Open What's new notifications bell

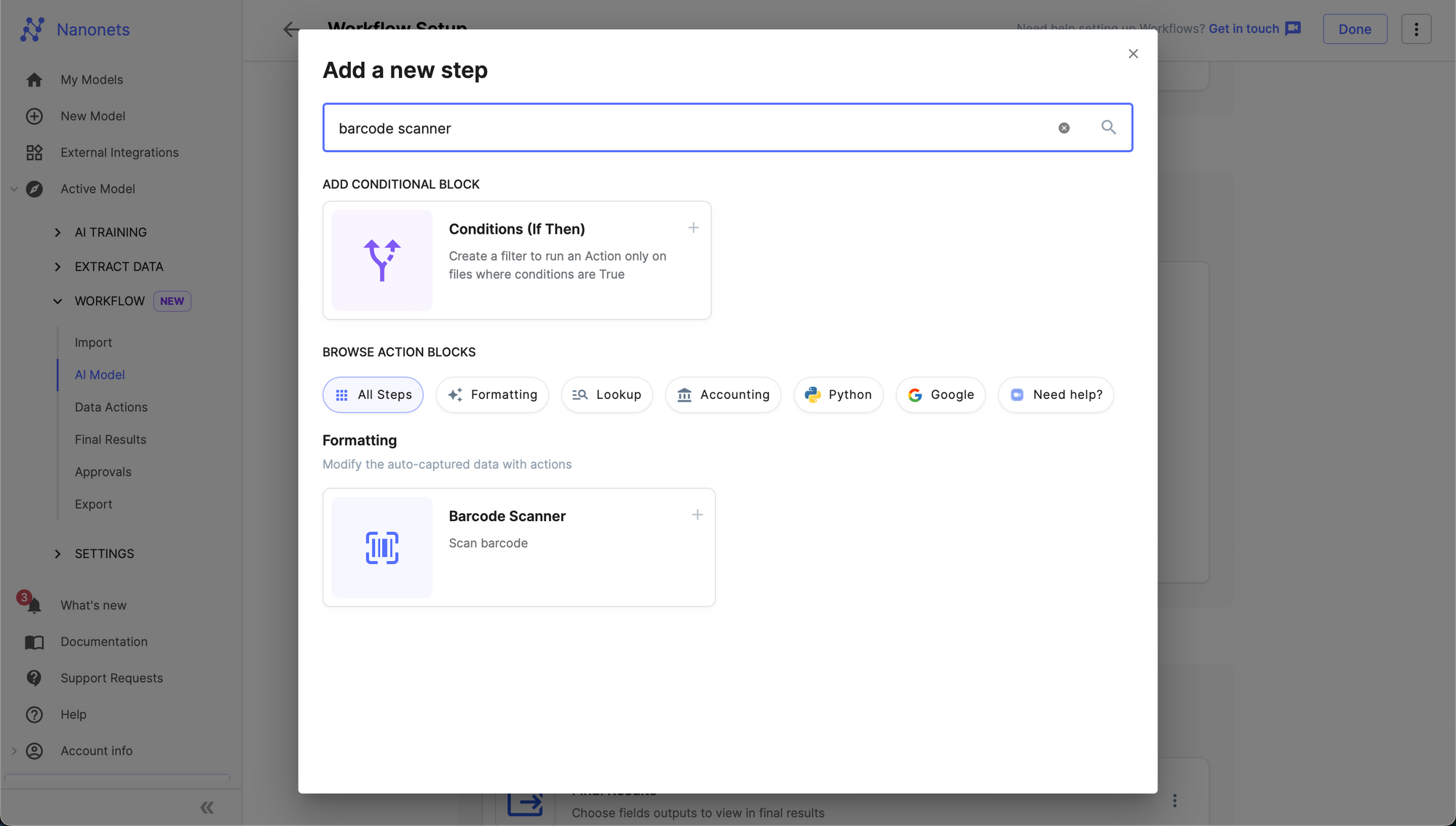tap(33, 605)
